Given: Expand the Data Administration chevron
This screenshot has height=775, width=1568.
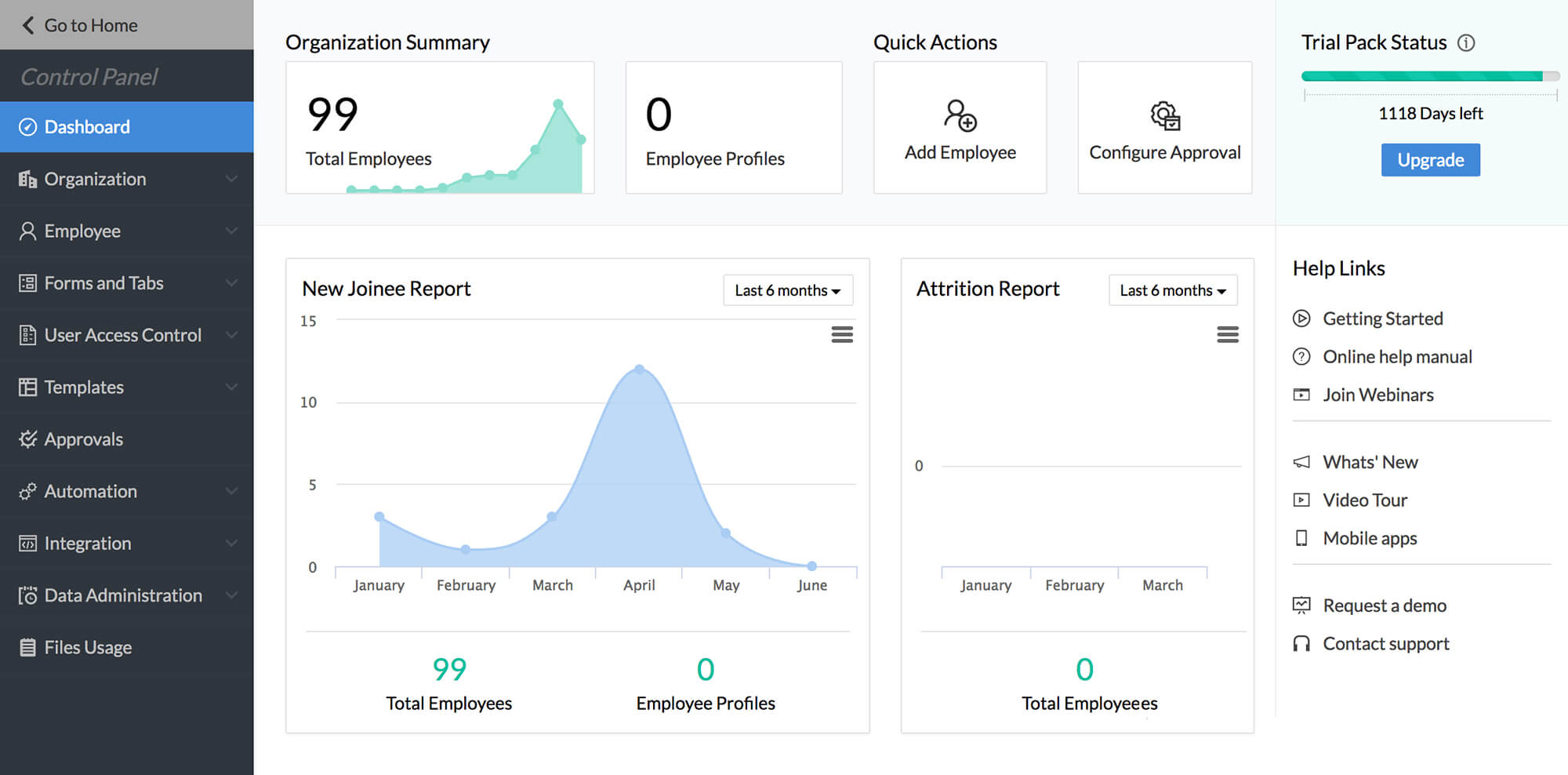Looking at the screenshot, I should (231, 595).
